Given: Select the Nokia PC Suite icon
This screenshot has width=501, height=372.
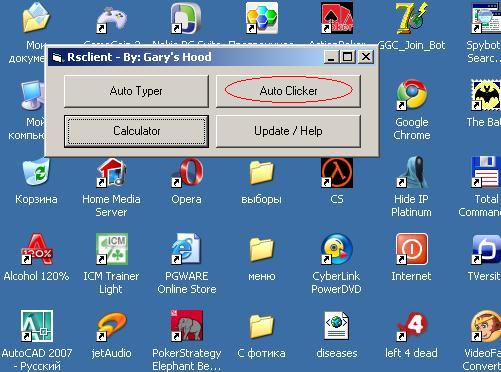Looking at the screenshot, I should 186,18.
